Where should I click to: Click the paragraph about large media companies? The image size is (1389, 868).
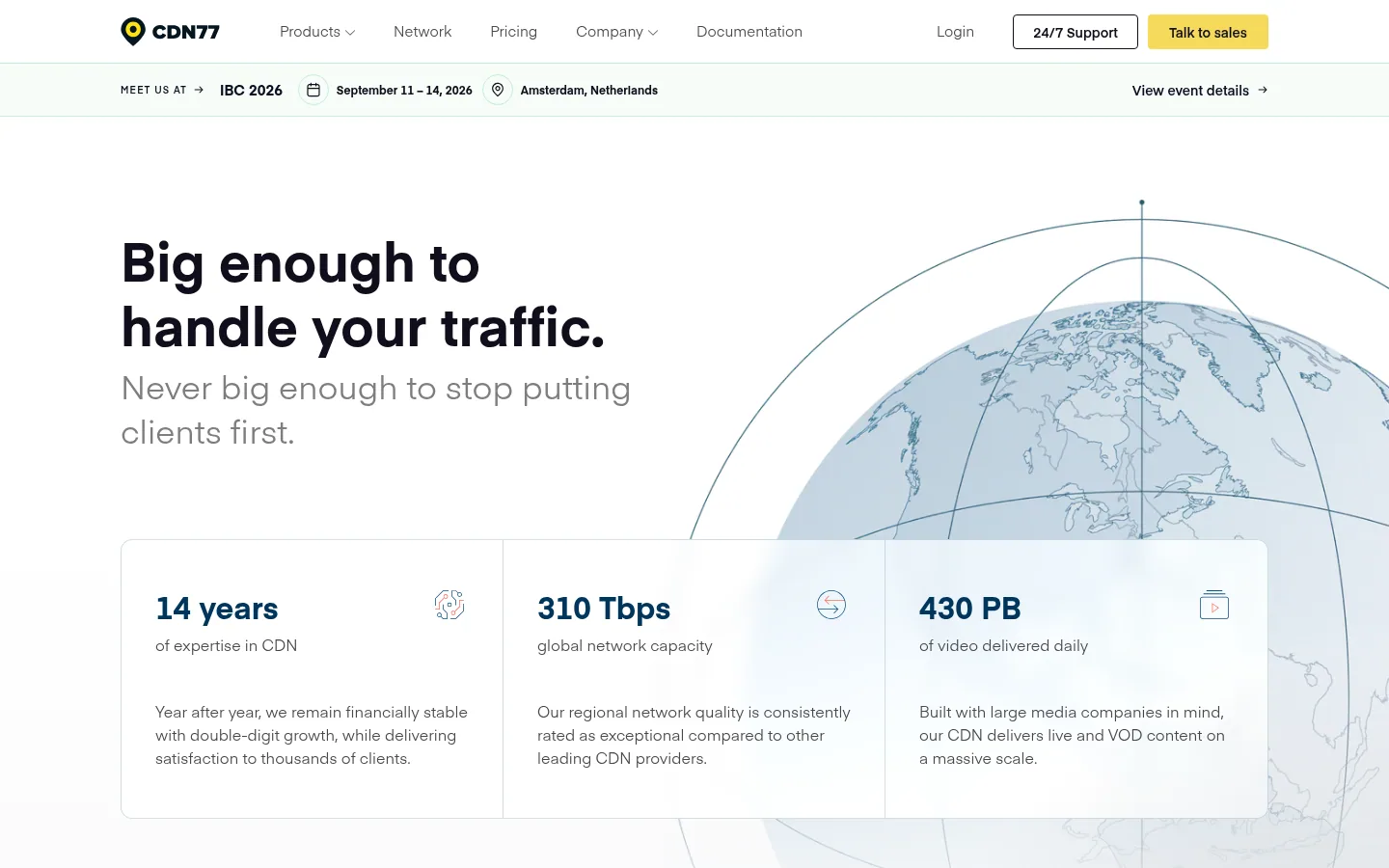pyautogui.click(x=1073, y=735)
